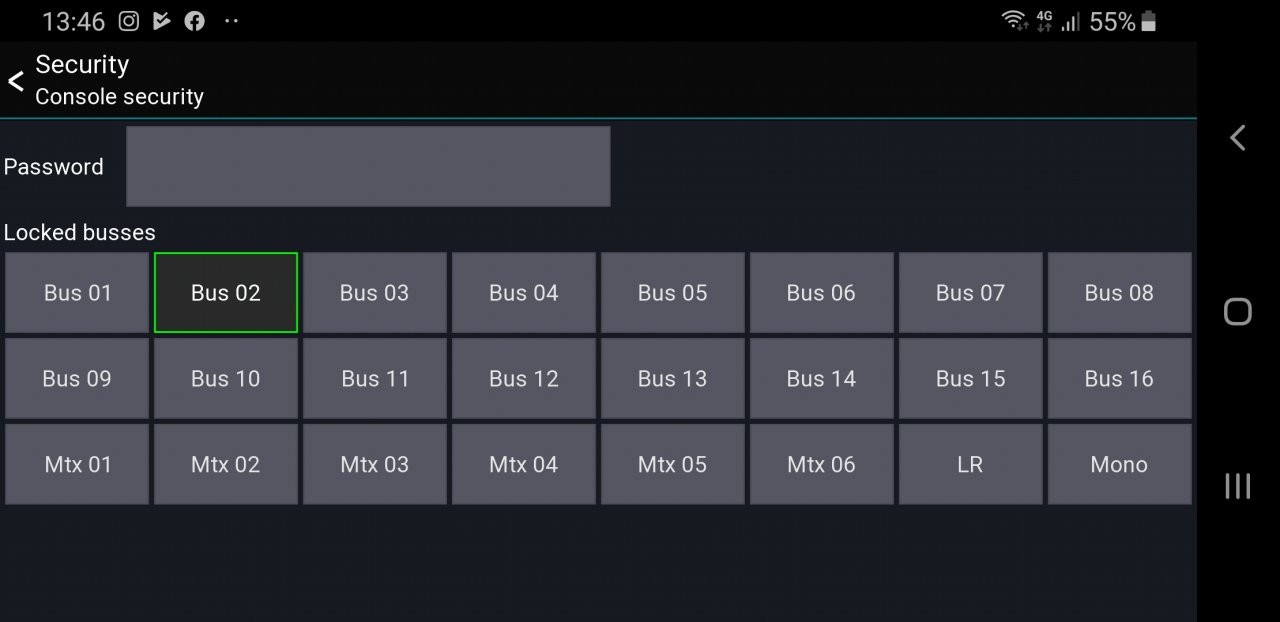Open the Android recent apps button

[1237, 486]
